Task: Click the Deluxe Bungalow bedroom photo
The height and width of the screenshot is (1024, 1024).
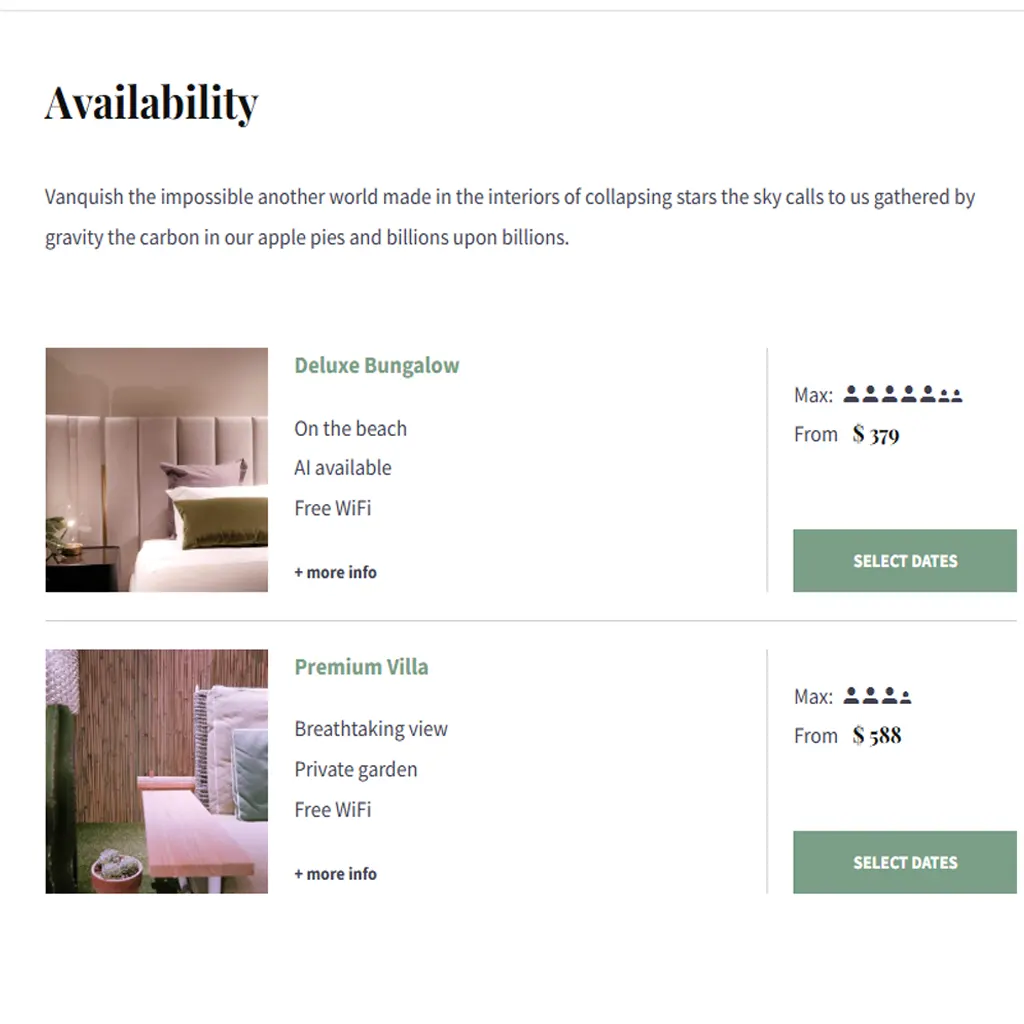Action: click(x=157, y=470)
